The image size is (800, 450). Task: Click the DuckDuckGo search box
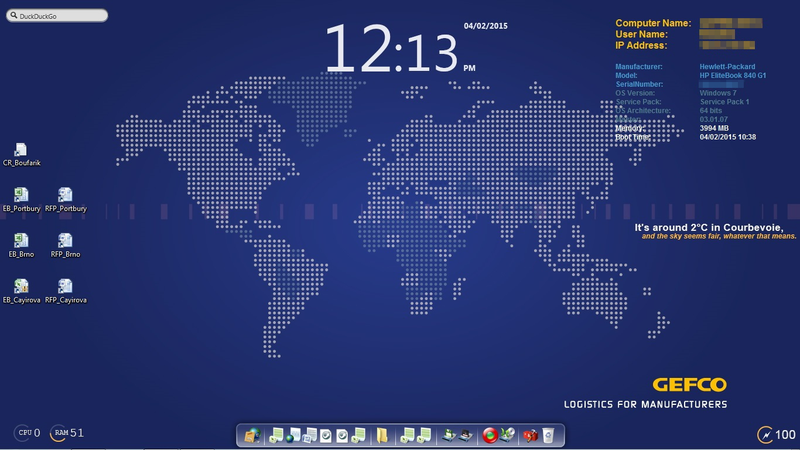[x=57, y=16]
